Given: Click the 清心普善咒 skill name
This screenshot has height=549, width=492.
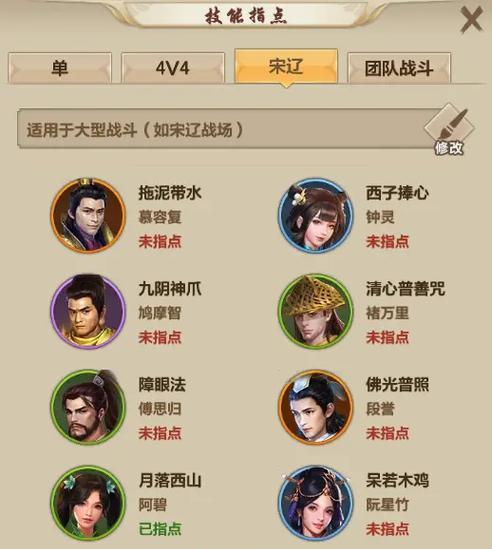Looking at the screenshot, I should coord(406,289).
